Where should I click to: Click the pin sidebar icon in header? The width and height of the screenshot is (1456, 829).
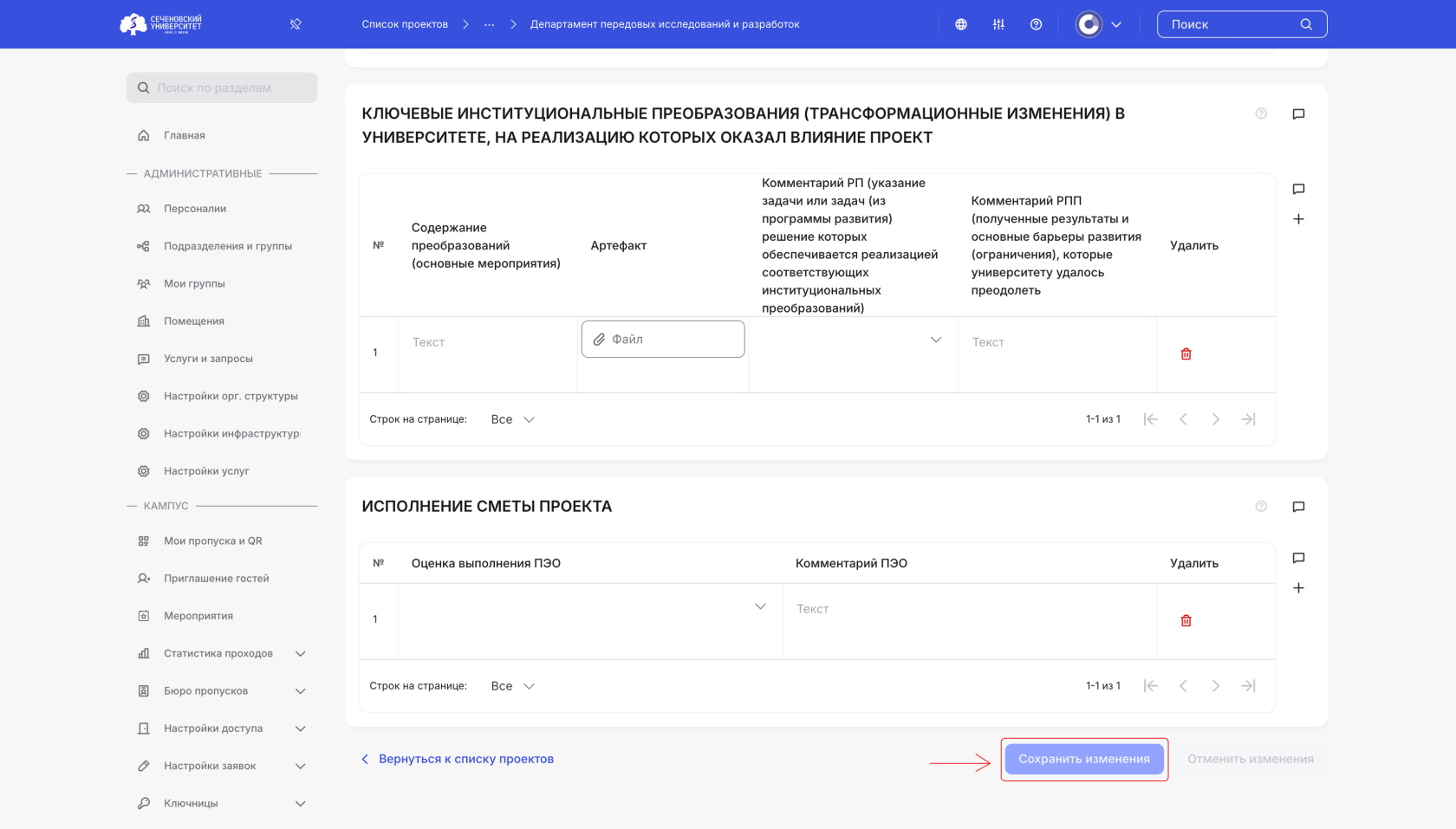[296, 24]
